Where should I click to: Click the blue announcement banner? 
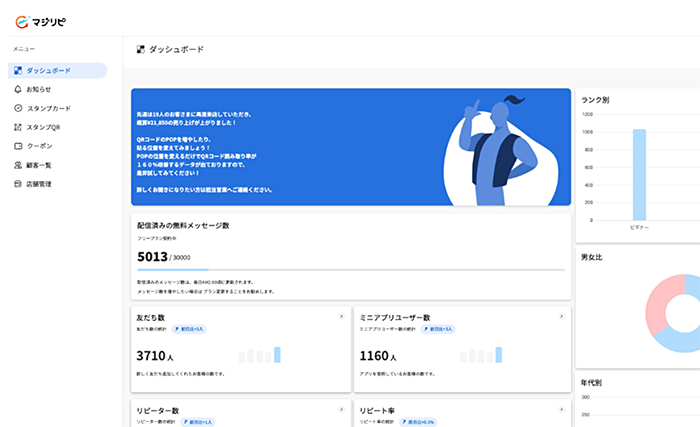(350, 147)
